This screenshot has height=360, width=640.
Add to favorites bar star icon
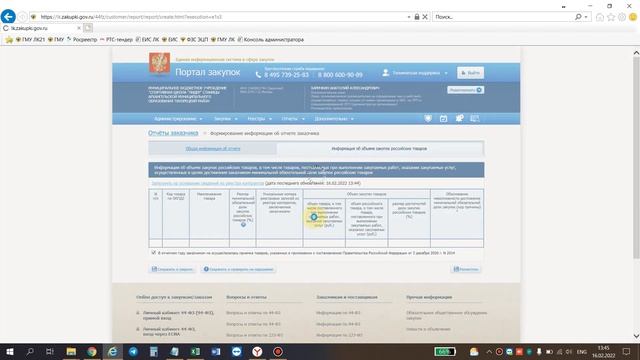pos(9,40)
